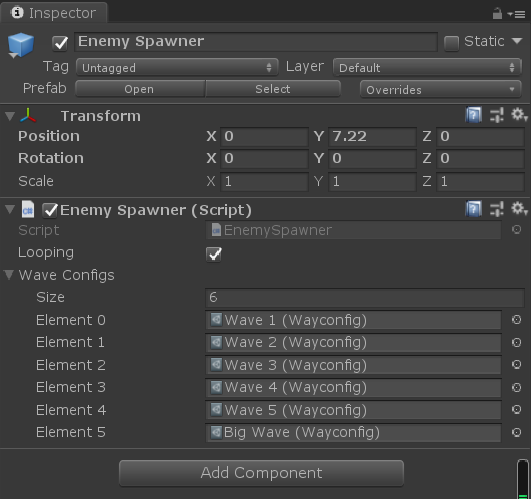Open Enemy Spawner script gear menu
531x499 pixels.
[x=519, y=209]
